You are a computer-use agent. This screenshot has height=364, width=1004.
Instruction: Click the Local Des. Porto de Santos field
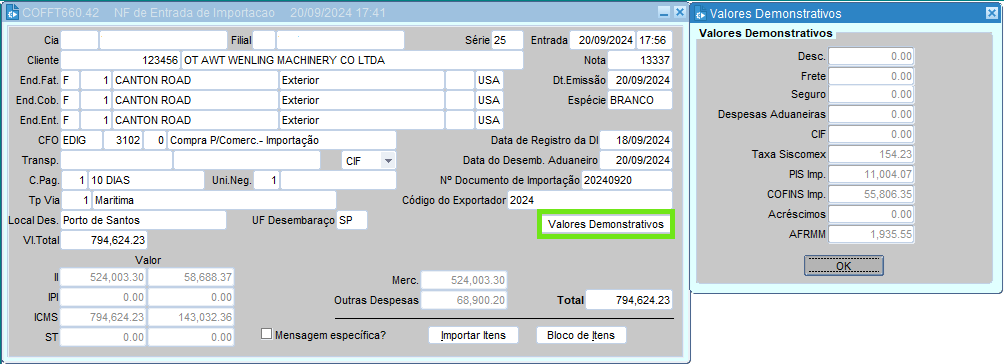tap(143, 220)
